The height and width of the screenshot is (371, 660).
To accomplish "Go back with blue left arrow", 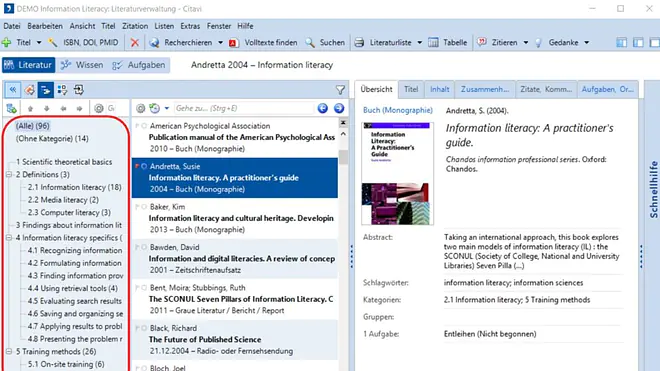I will [323, 109].
